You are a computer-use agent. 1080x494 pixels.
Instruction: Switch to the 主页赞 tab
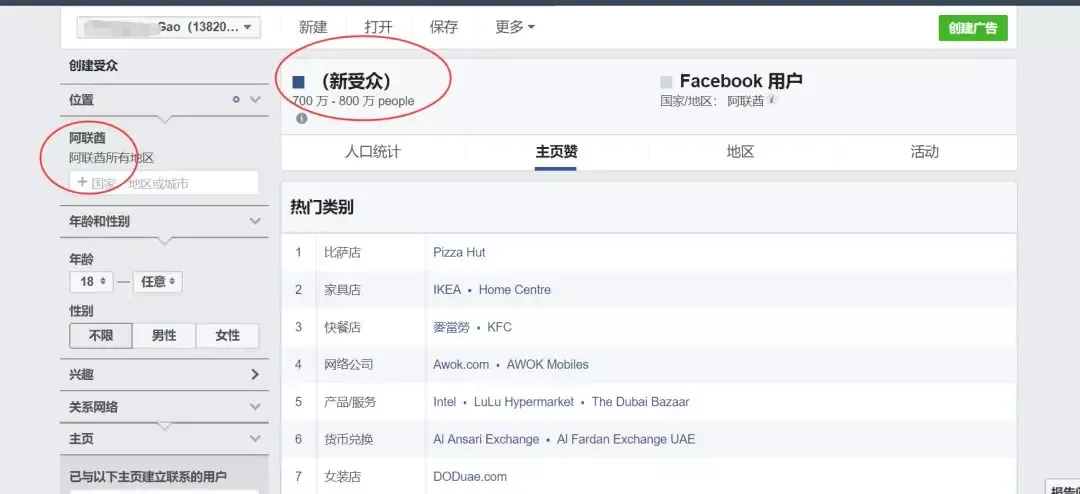pyautogui.click(x=557, y=152)
